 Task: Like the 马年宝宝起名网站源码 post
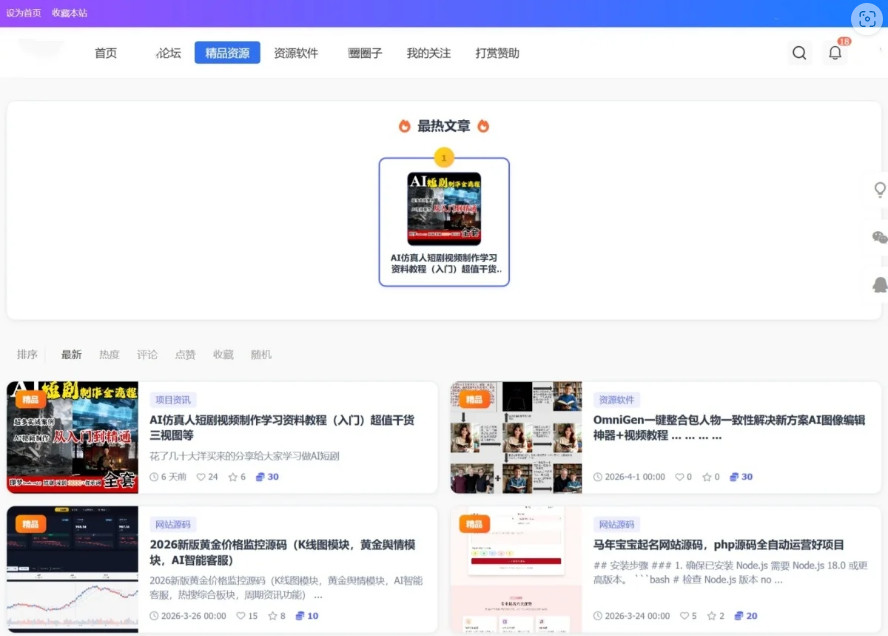tap(684, 616)
